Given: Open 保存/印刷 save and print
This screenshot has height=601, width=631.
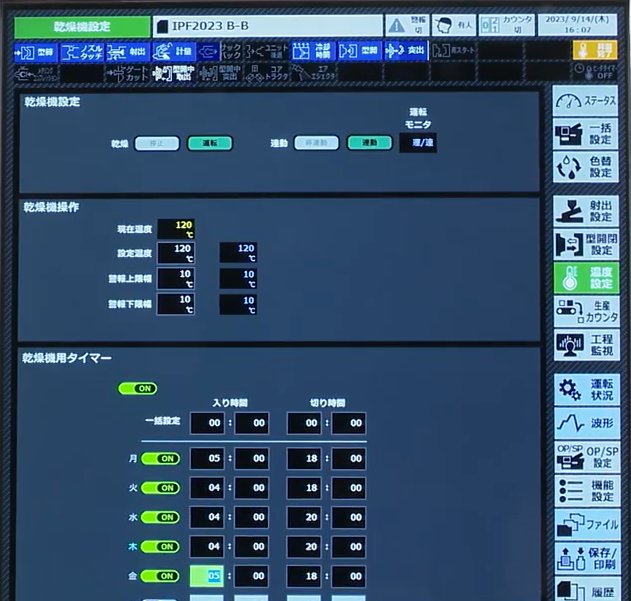Looking at the screenshot, I should tap(588, 558).
